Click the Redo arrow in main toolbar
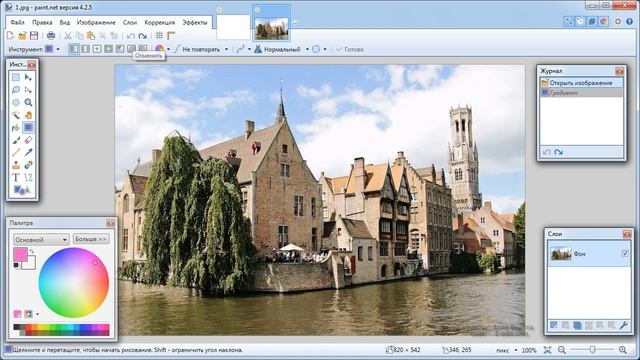 (x=142, y=36)
